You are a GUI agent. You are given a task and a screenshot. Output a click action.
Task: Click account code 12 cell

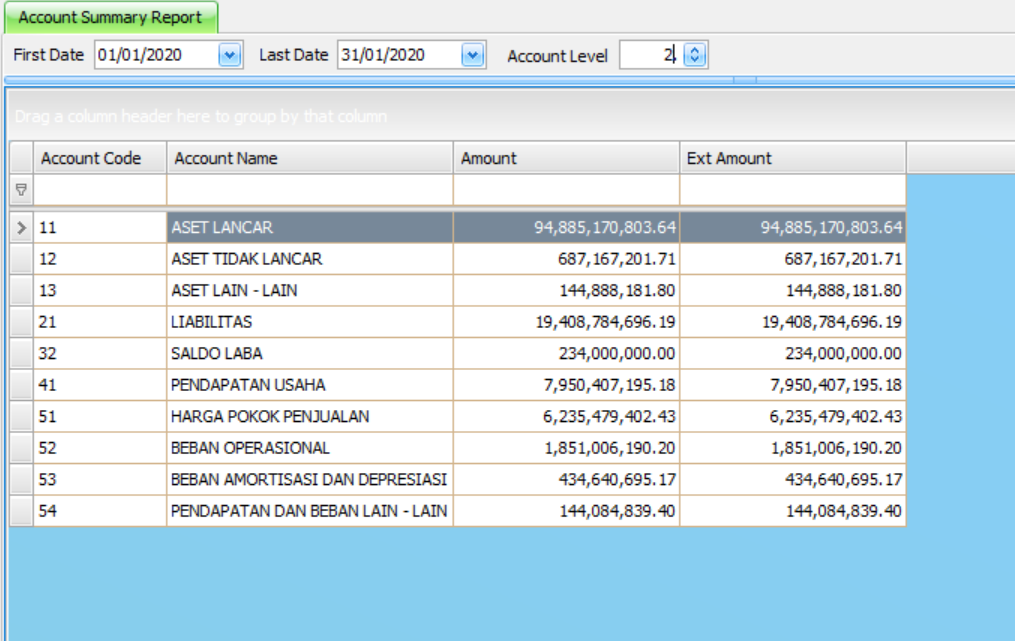[x=100, y=259]
